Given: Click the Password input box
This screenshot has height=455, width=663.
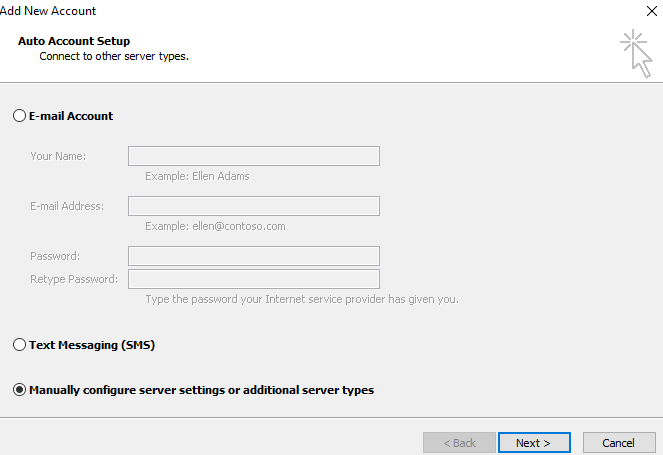Looking at the screenshot, I should [254, 256].
